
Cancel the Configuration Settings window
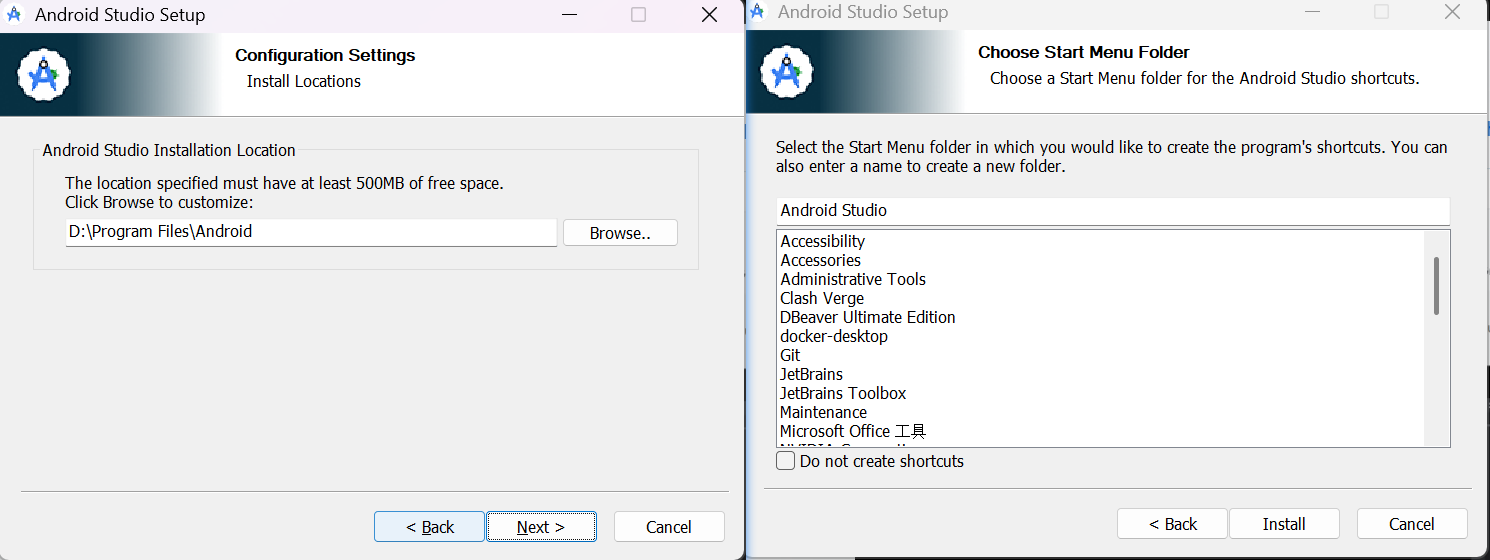(x=669, y=527)
